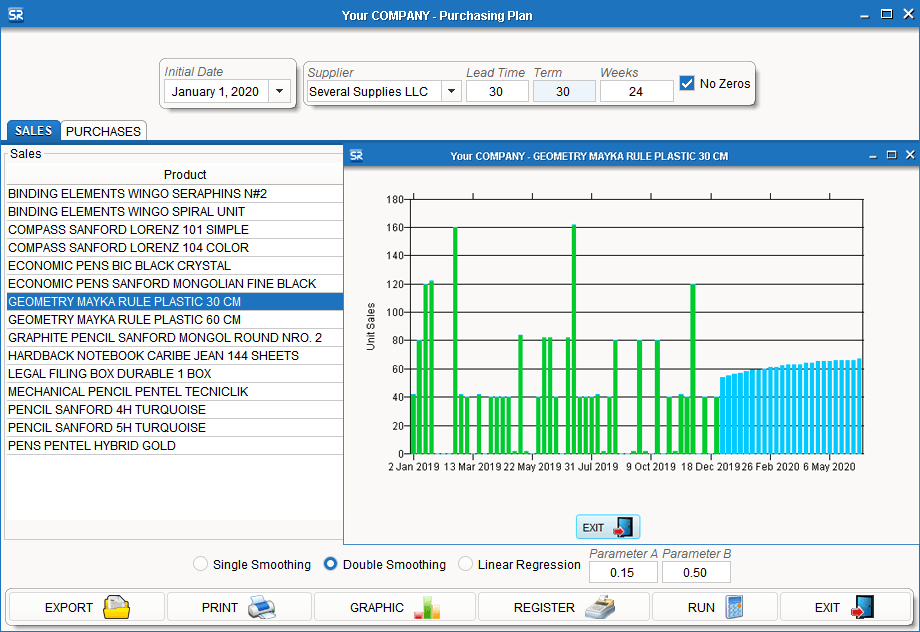
Task: Click the Parameter A field
Action: click(x=623, y=572)
